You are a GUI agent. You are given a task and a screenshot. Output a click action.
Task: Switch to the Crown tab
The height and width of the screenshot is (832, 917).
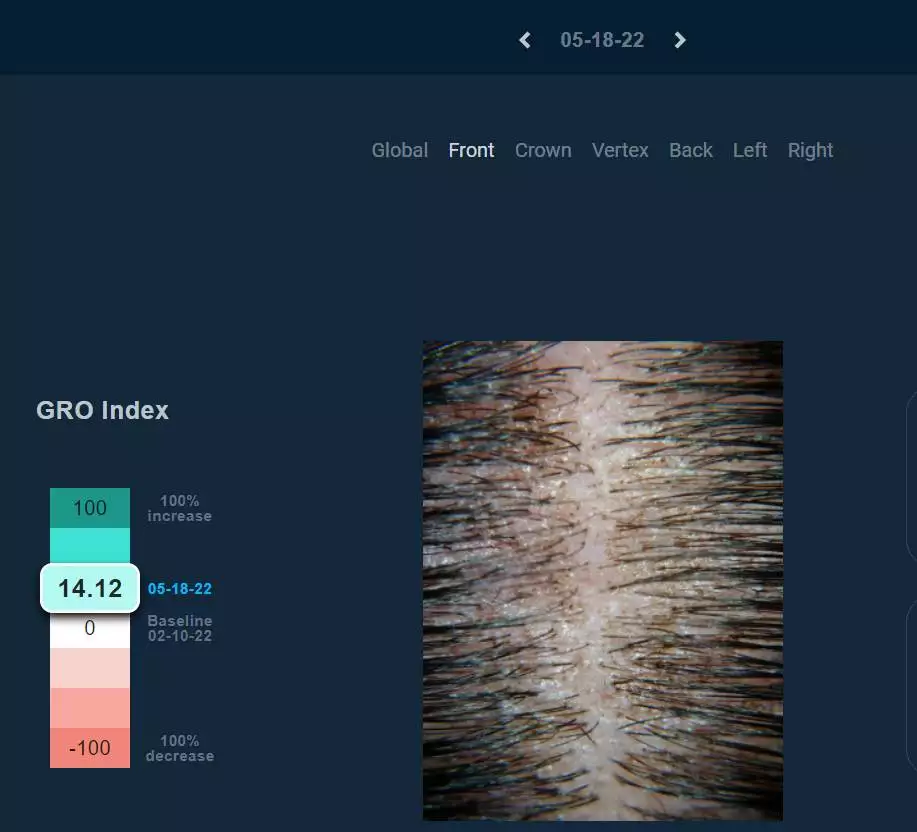coord(543,150)
